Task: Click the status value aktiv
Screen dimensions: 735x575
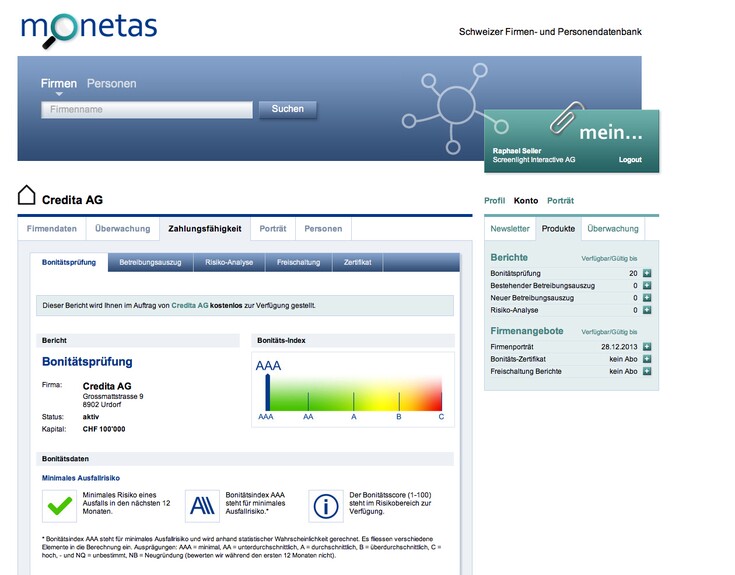Action: pos(91,417)
